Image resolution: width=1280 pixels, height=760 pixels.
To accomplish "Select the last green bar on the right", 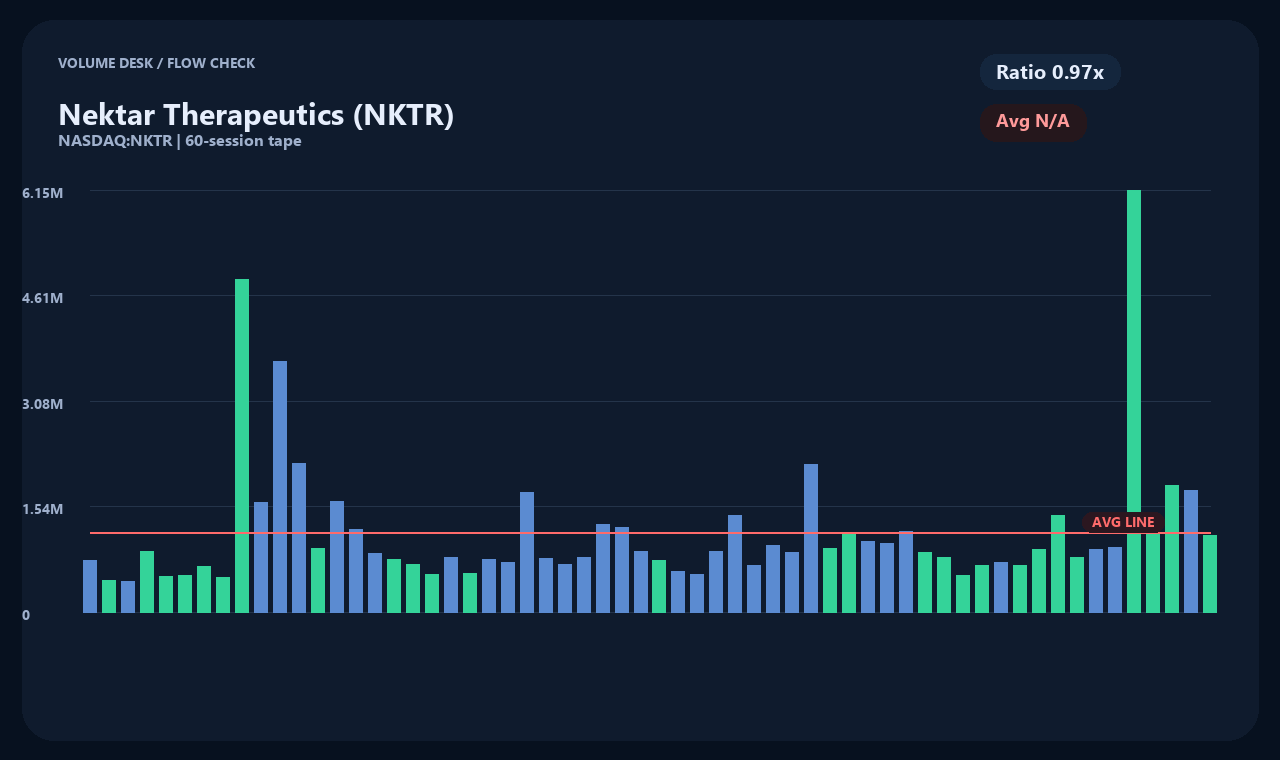I will click(1210, 574).
